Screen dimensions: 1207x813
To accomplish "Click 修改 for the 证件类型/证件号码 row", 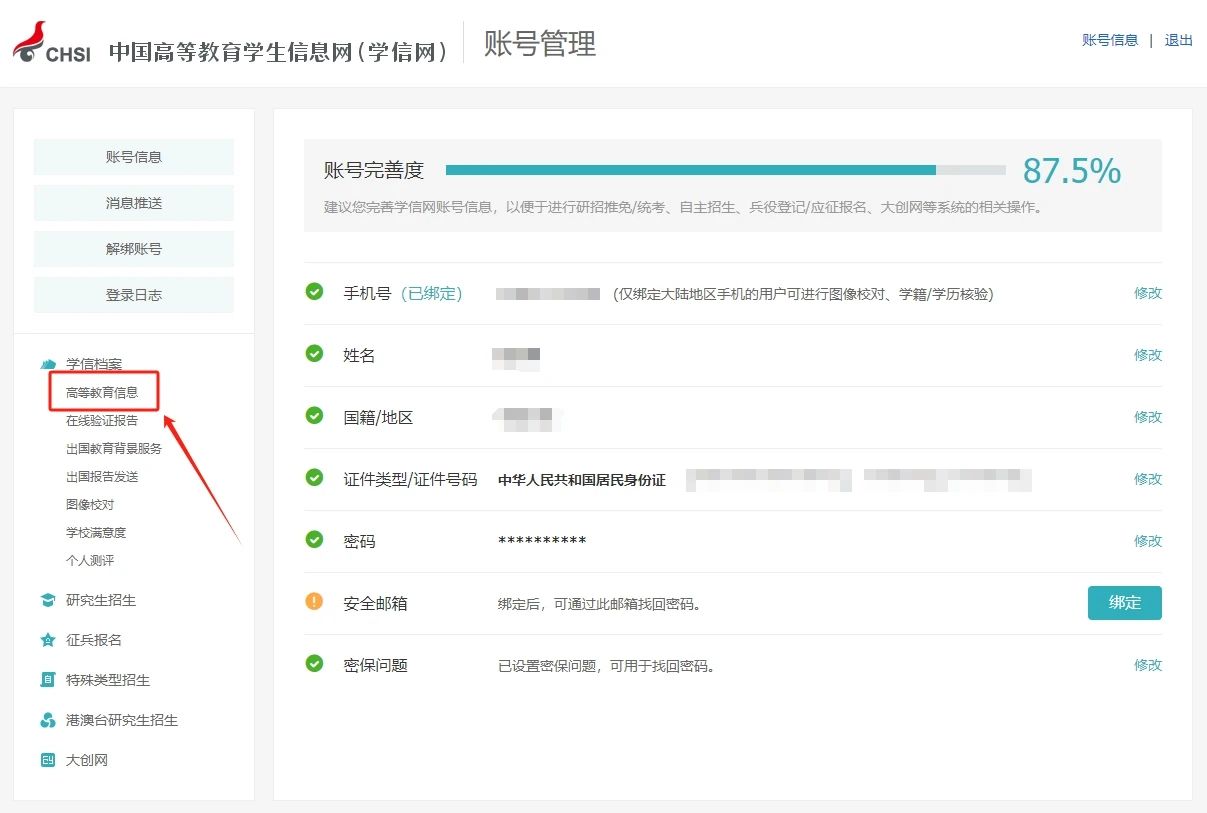I will click(x=1148, y=479).
